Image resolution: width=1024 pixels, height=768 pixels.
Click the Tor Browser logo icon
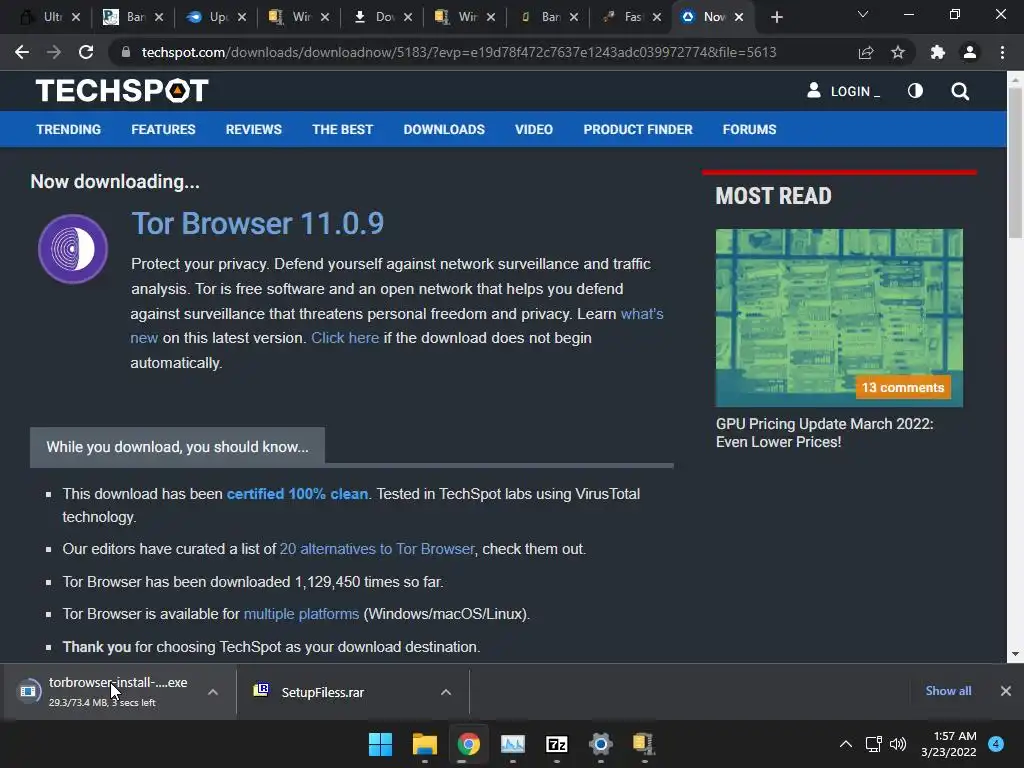pyautogui.click(x=72, y=249)
